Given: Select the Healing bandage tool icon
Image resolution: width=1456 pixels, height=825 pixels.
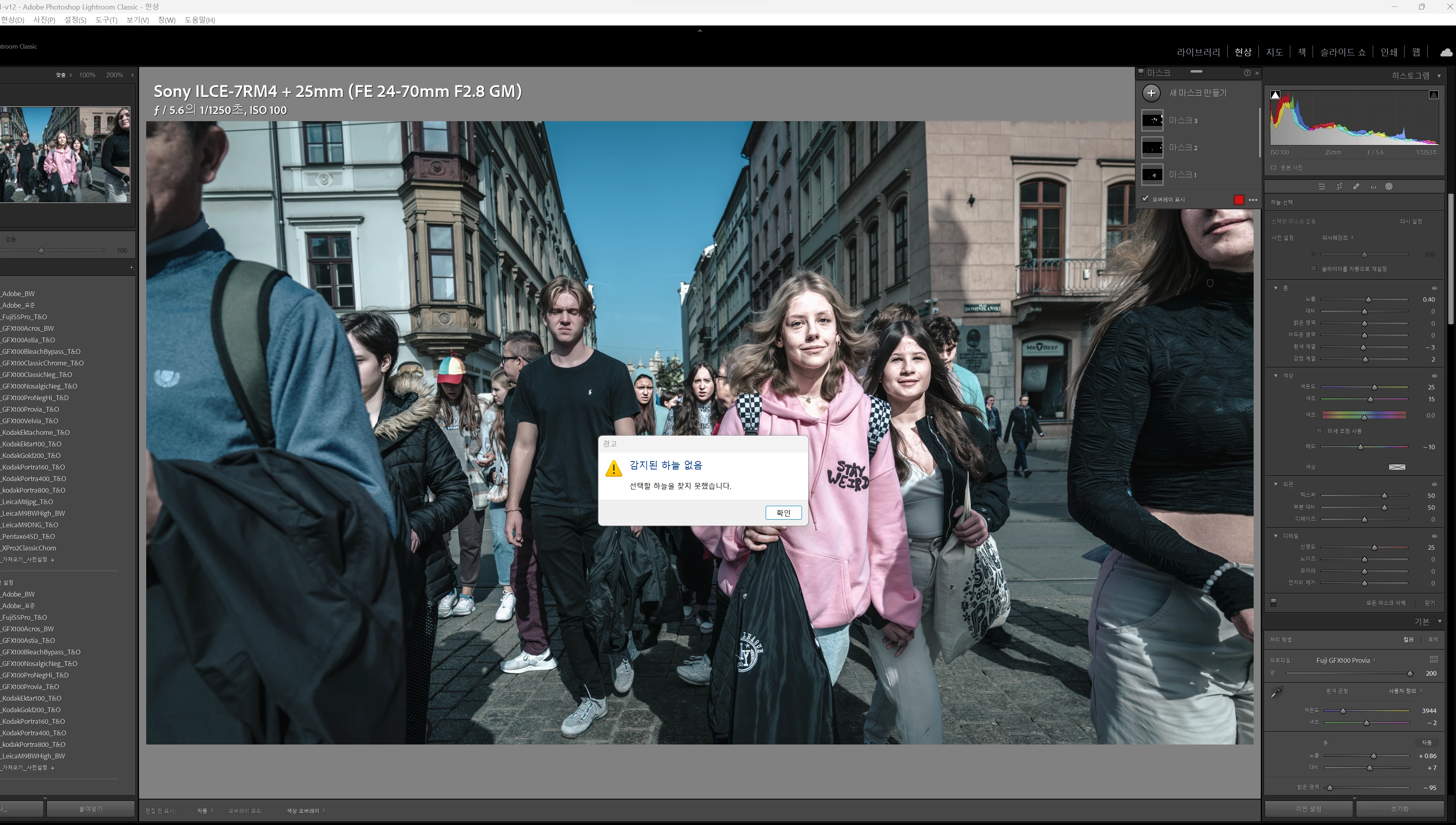Looking at the screenshot, I should [x=1356, y=187].
